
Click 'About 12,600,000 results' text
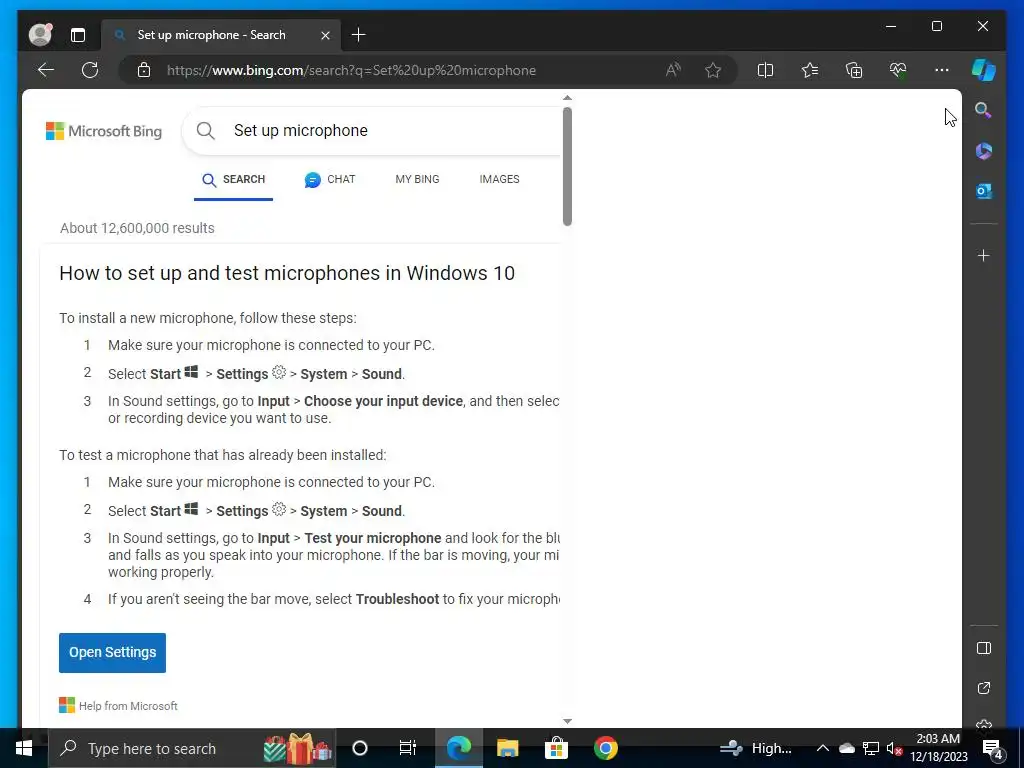[x=137, y=228]
